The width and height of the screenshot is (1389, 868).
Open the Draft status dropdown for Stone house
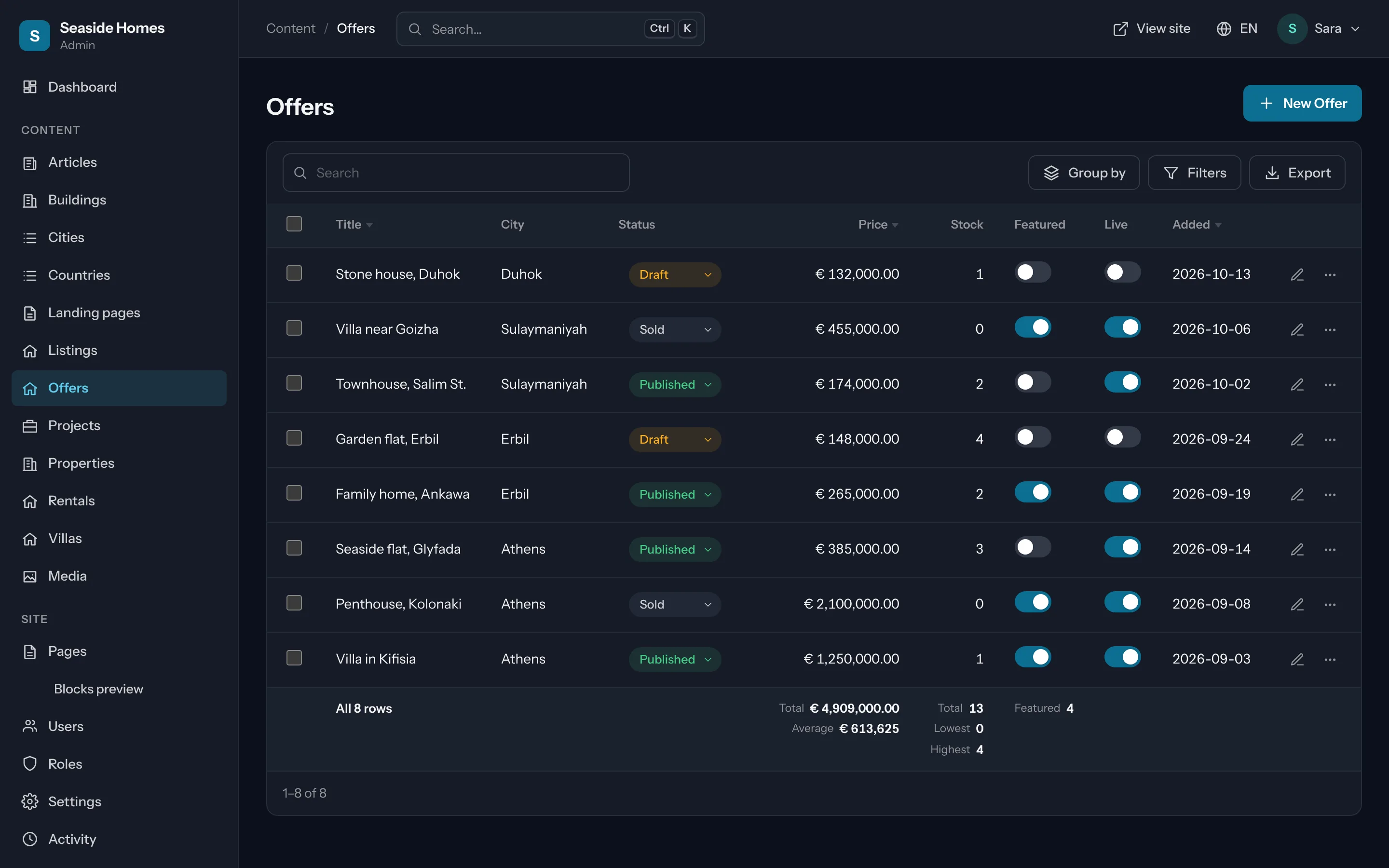[675, 274]
